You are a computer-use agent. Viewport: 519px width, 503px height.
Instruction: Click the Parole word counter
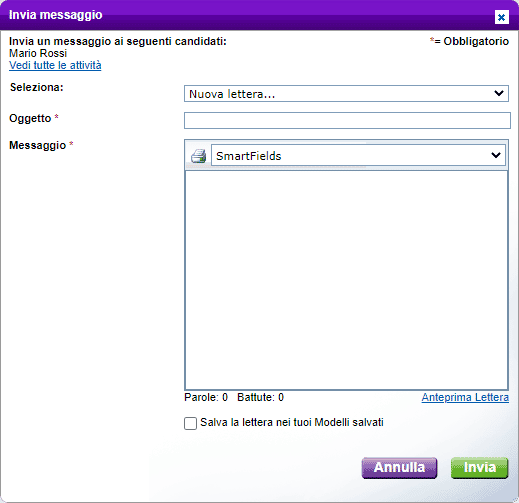206,397
